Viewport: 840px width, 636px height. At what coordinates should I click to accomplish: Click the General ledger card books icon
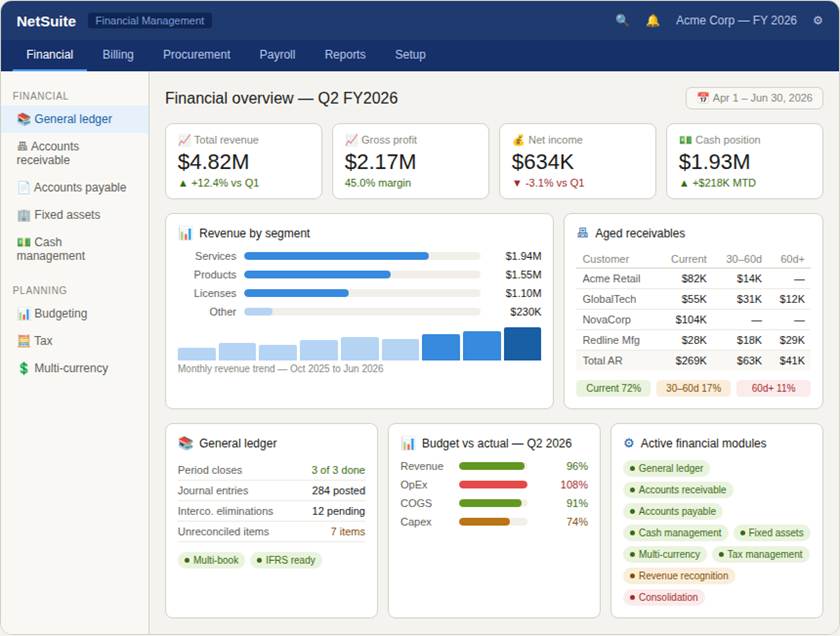(x=185, y=443)
